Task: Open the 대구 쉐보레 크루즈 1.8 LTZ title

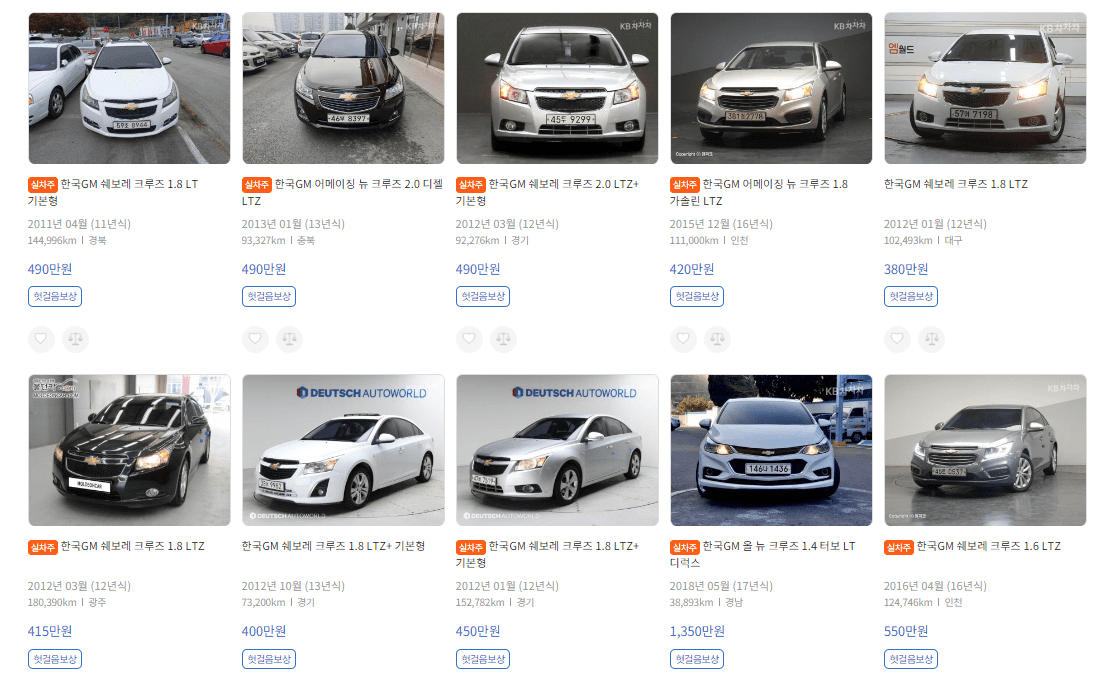Action: pos(956,184)
